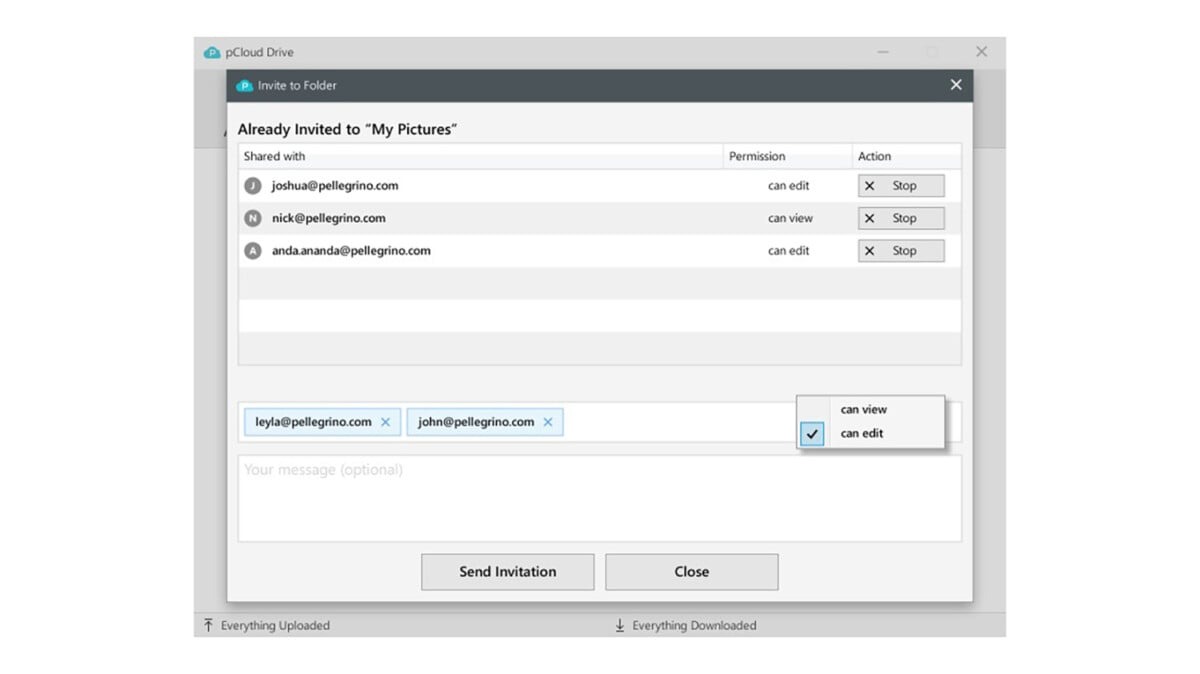
Task: Stop sharing with nick@pellegrino.com
Action: (901, 218)
